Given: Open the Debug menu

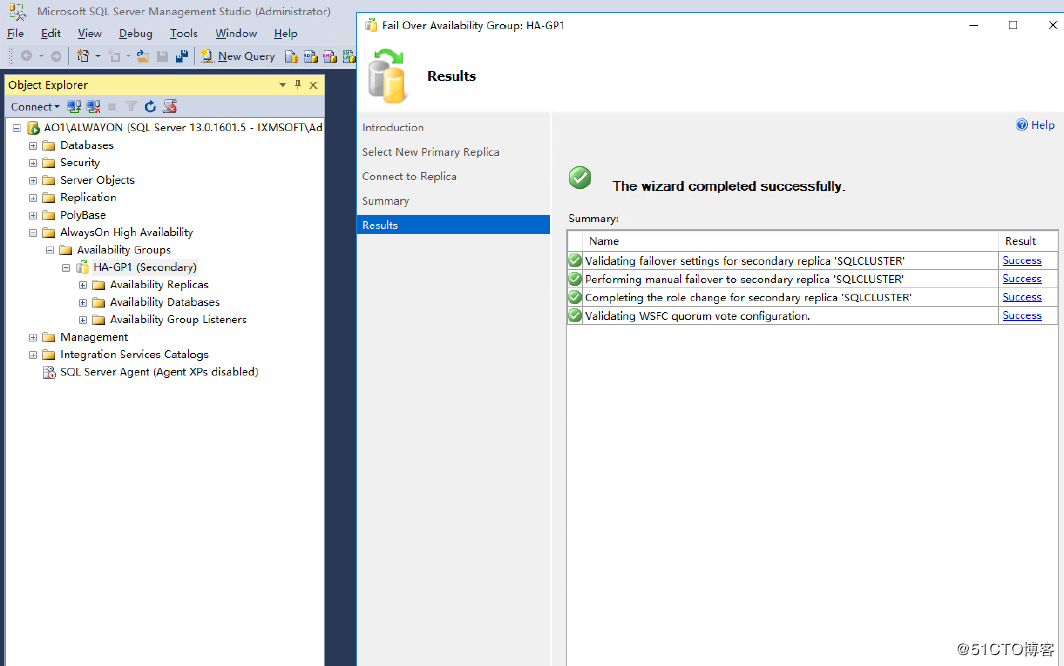Looking at the screenshot, I should coord(136,33).
